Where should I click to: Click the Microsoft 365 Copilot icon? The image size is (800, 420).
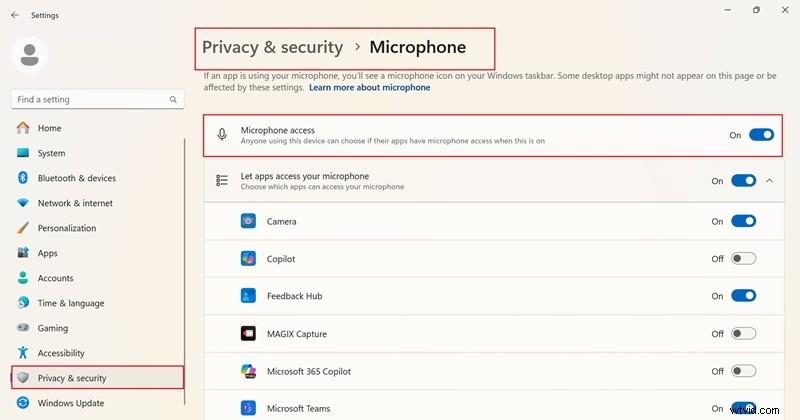[x=248, y=371]
